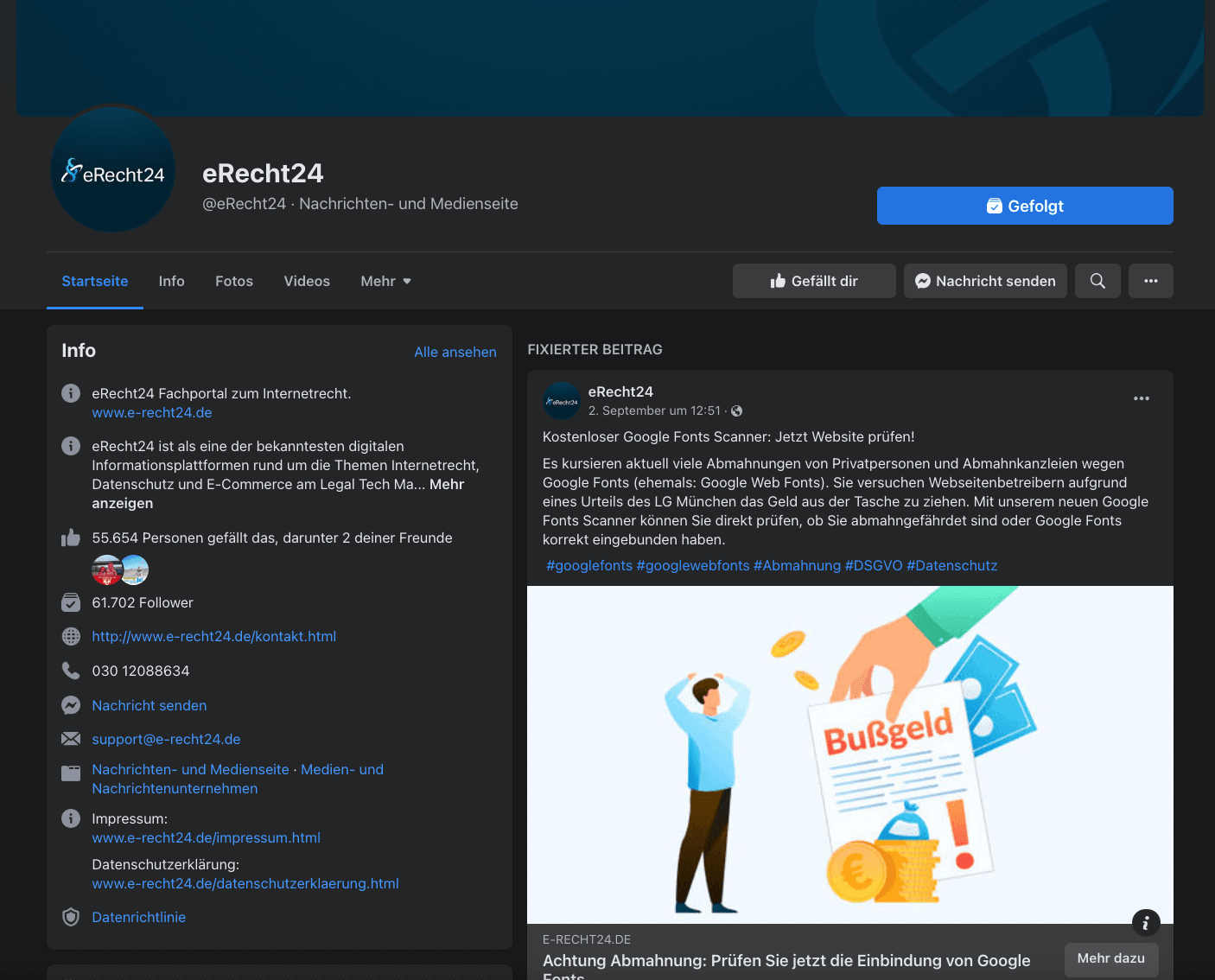Click Nachricht senden link in Info panel

coord(149,705)
